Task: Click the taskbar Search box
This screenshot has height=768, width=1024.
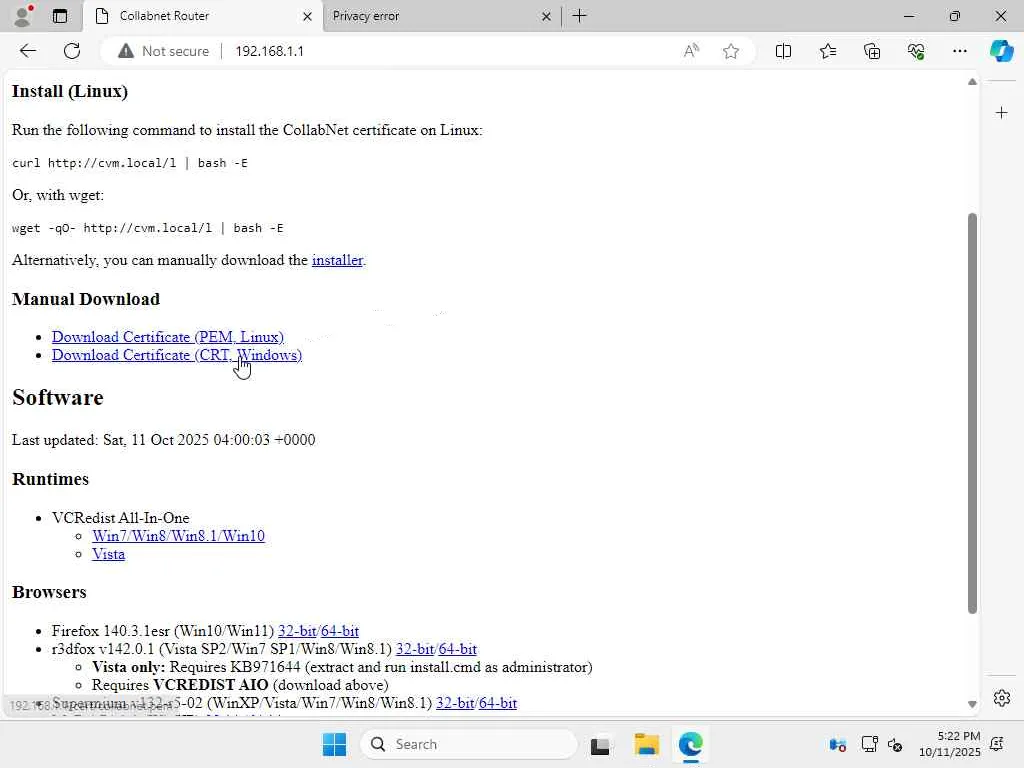Action: (469, 744)
